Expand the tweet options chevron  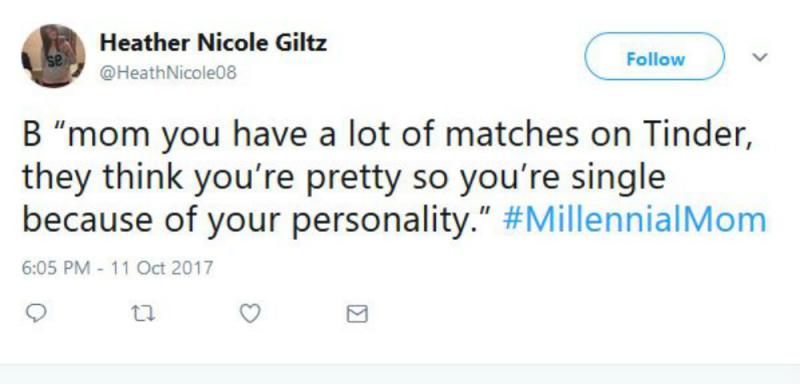pyautogui.click(x=760, y=57)
